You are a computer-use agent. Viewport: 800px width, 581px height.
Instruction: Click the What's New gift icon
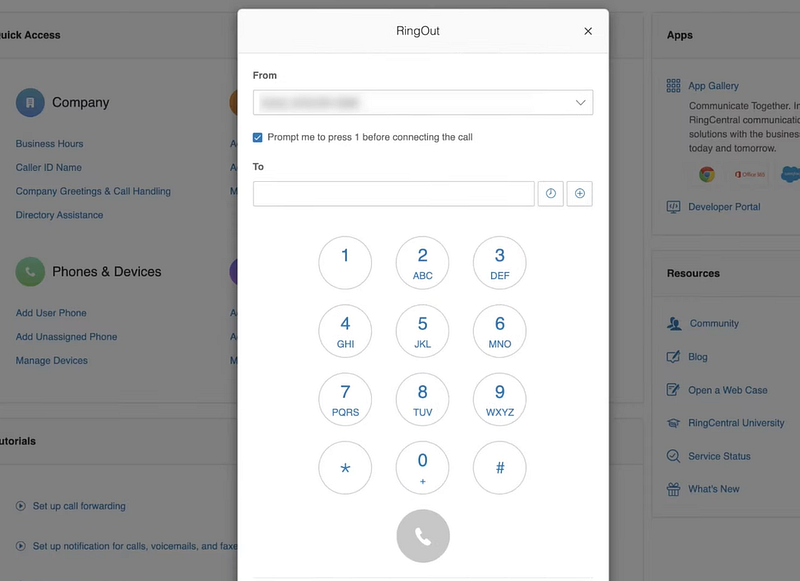pyautogui.click(x=673, y=489)
